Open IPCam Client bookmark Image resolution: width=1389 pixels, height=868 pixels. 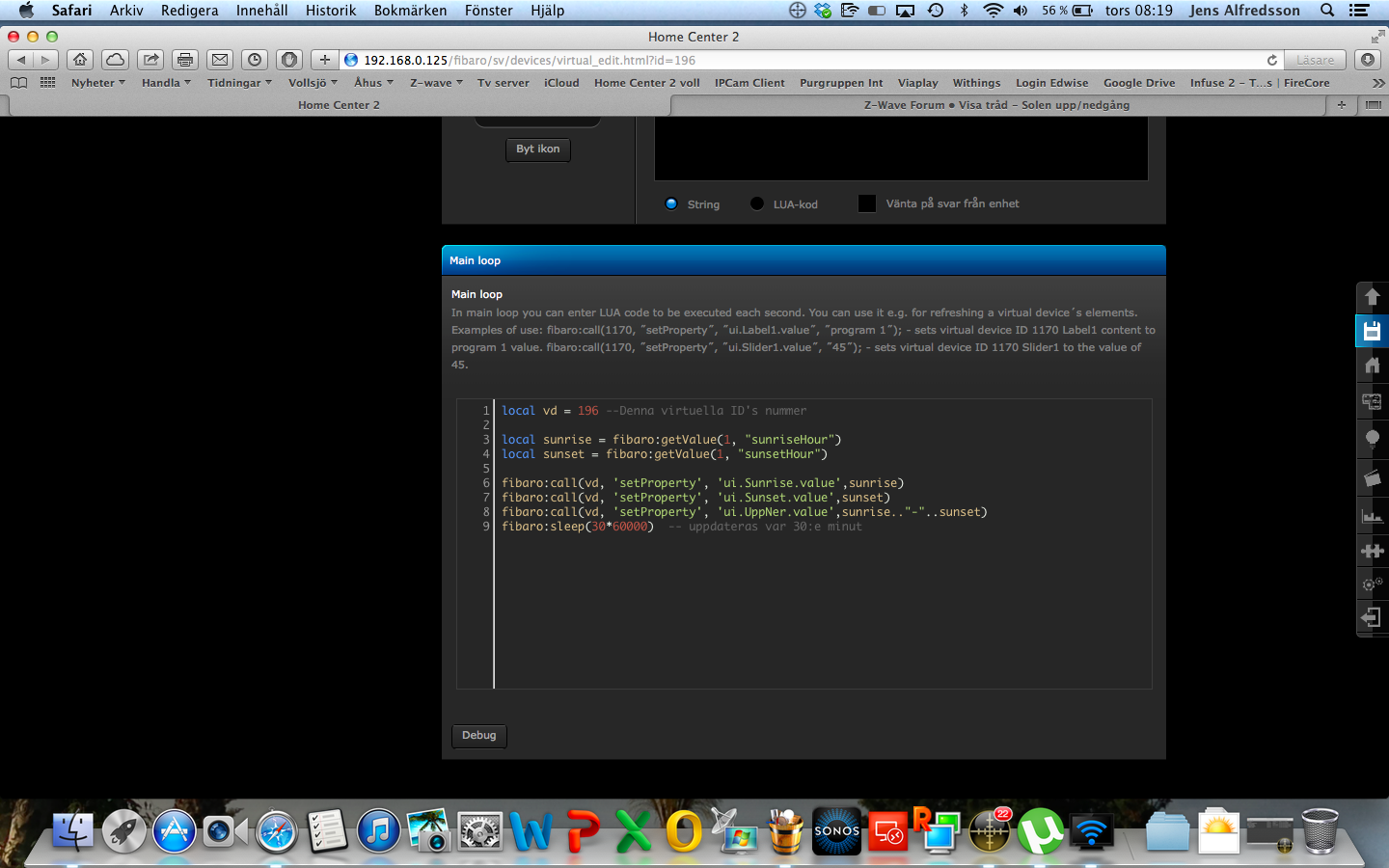(749, 83)
